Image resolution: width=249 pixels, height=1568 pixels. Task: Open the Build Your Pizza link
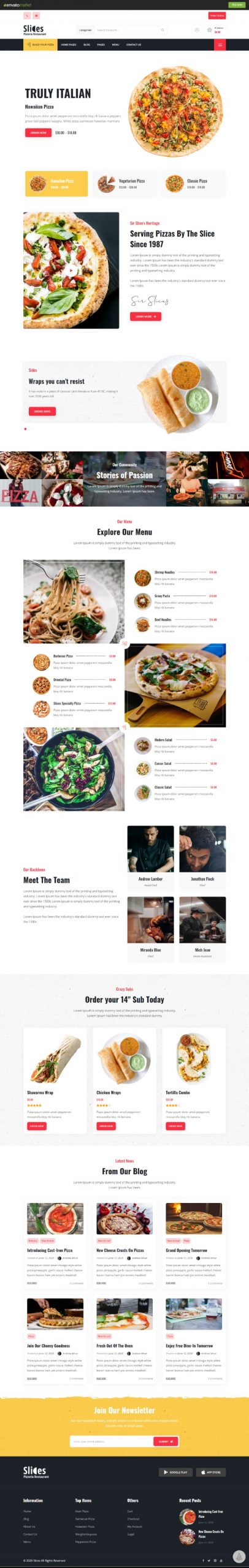pyautogui.click(x=40, y=45)
